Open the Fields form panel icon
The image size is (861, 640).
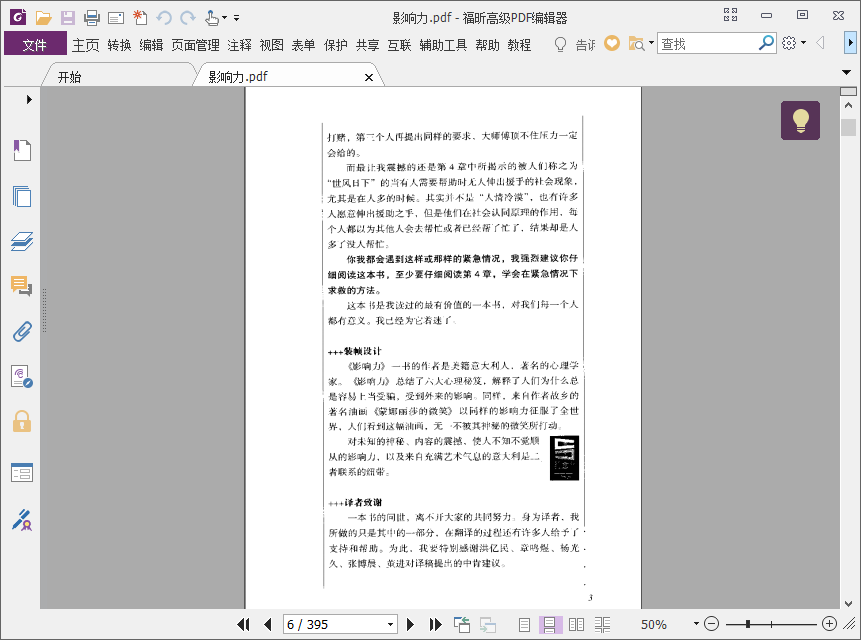point(22,473)
